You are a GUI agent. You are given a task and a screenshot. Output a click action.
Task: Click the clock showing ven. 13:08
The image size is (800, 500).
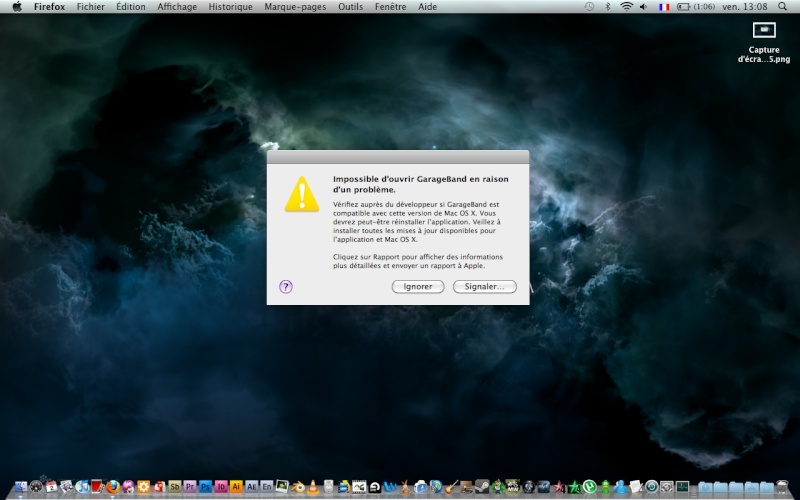[745, 7]
